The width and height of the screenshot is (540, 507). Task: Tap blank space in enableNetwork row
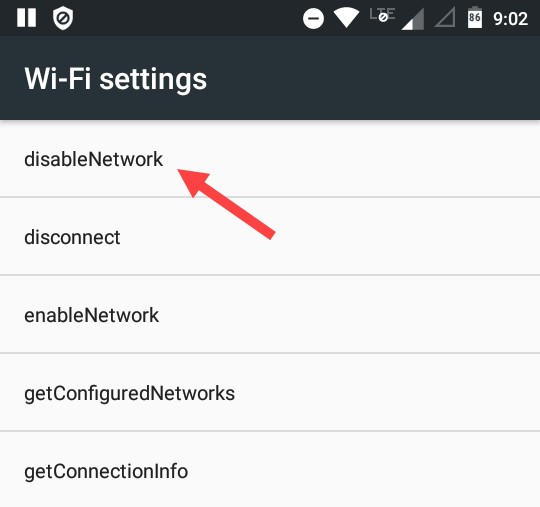pyautogui.click(x=348, y=314)
